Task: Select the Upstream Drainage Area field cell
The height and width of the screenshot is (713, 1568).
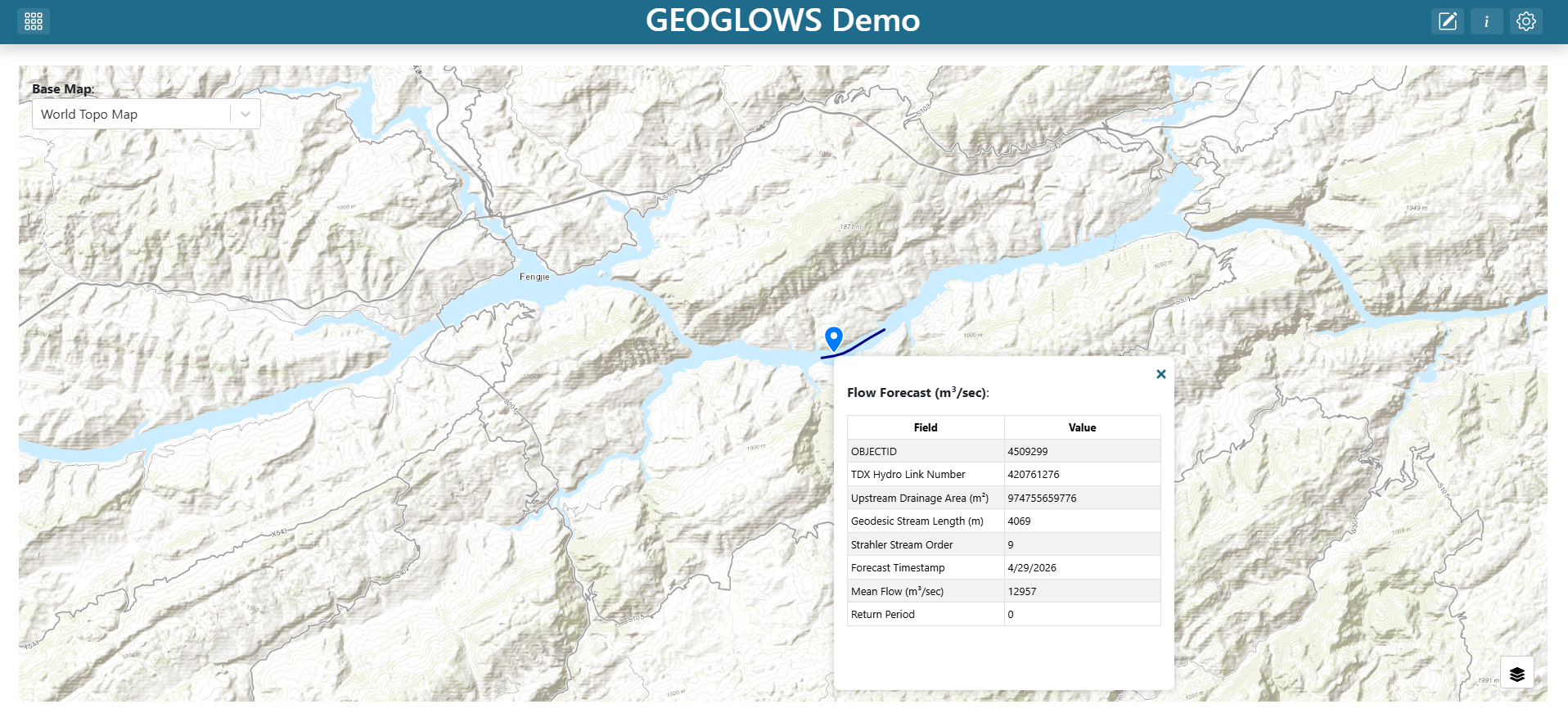Action: click(x=926, y=498)
